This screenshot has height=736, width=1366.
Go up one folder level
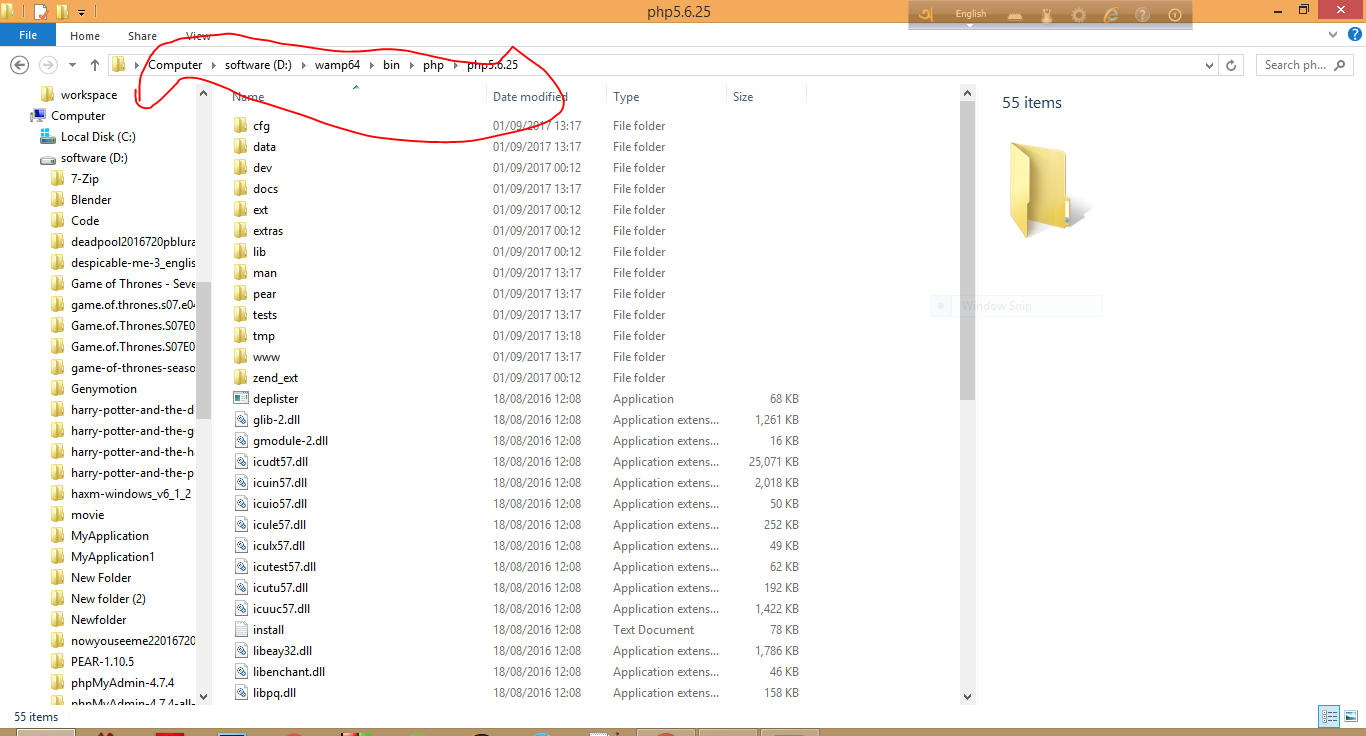pos(95,65)
